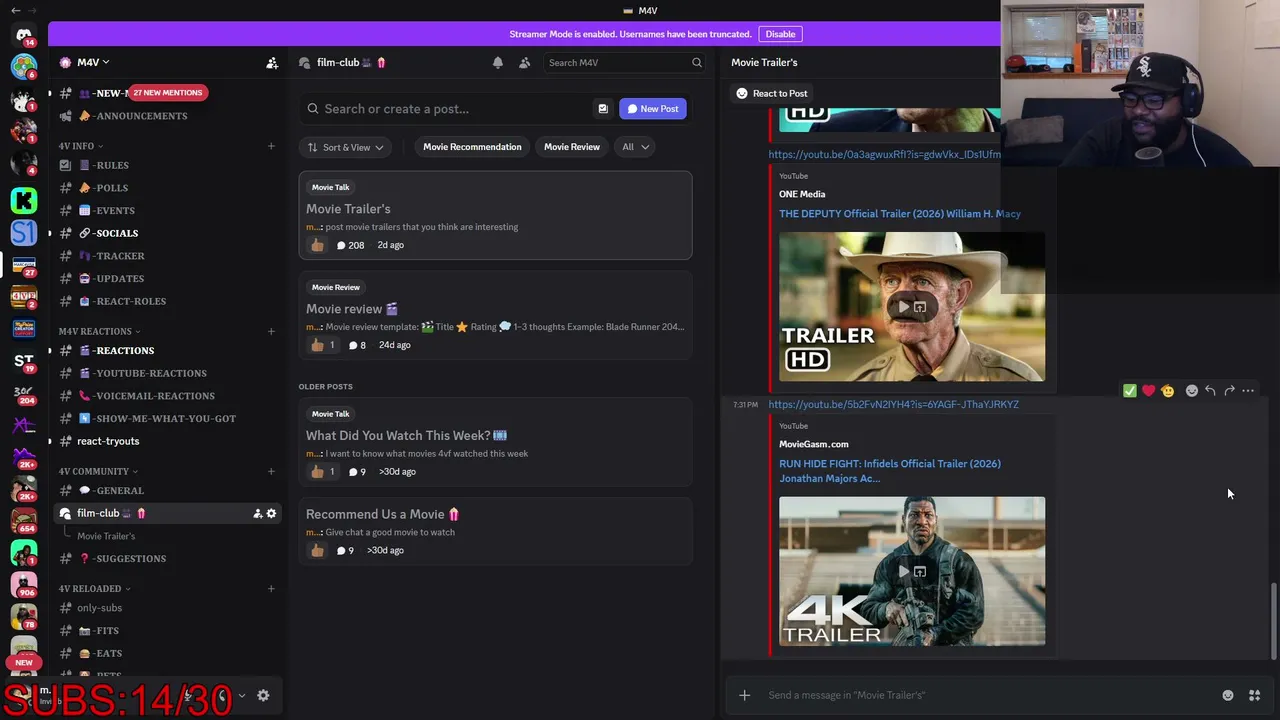Open the apps launcher icon in message box
The width and height of the screenshot is (1280, 720).
click(1254, 695)
